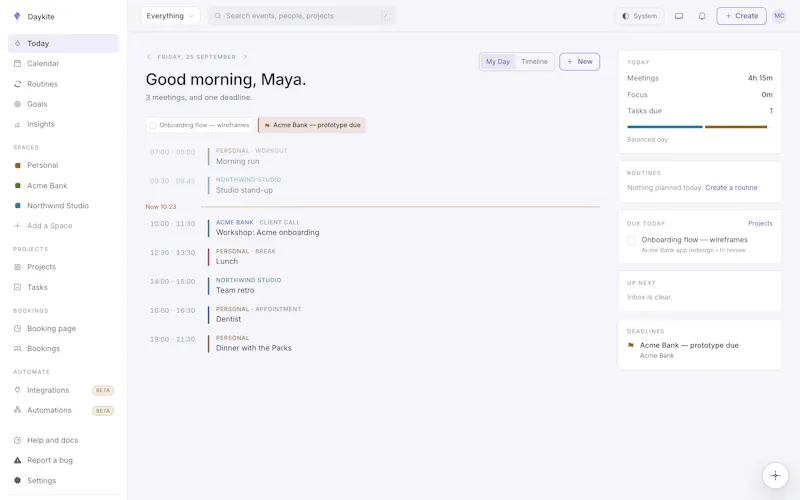Open the Goals target icon
The image size is (800, 500).
pyautogui.click(x=17, y=104)
